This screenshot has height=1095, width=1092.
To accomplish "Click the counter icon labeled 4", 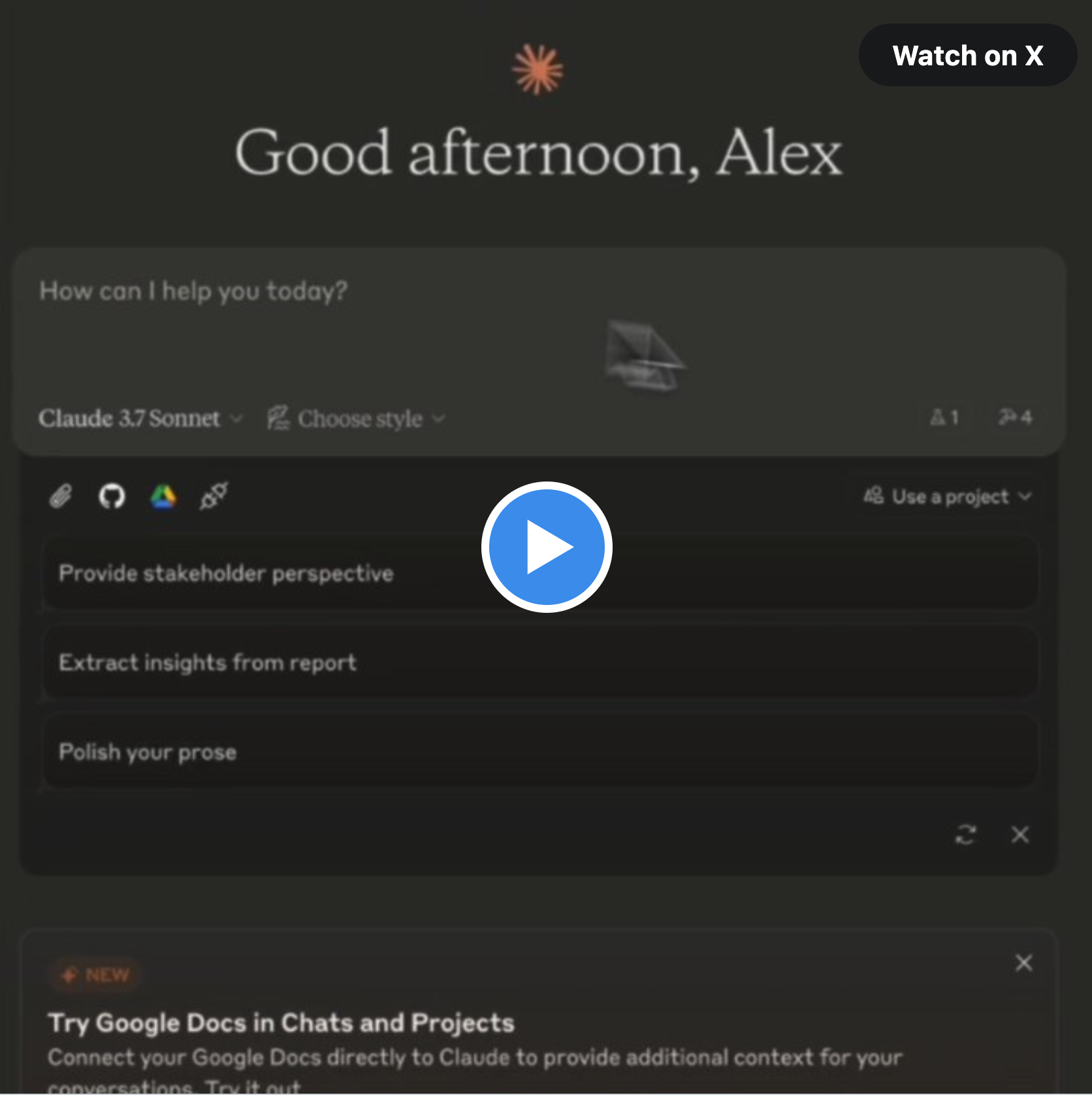I will 1016,417.
